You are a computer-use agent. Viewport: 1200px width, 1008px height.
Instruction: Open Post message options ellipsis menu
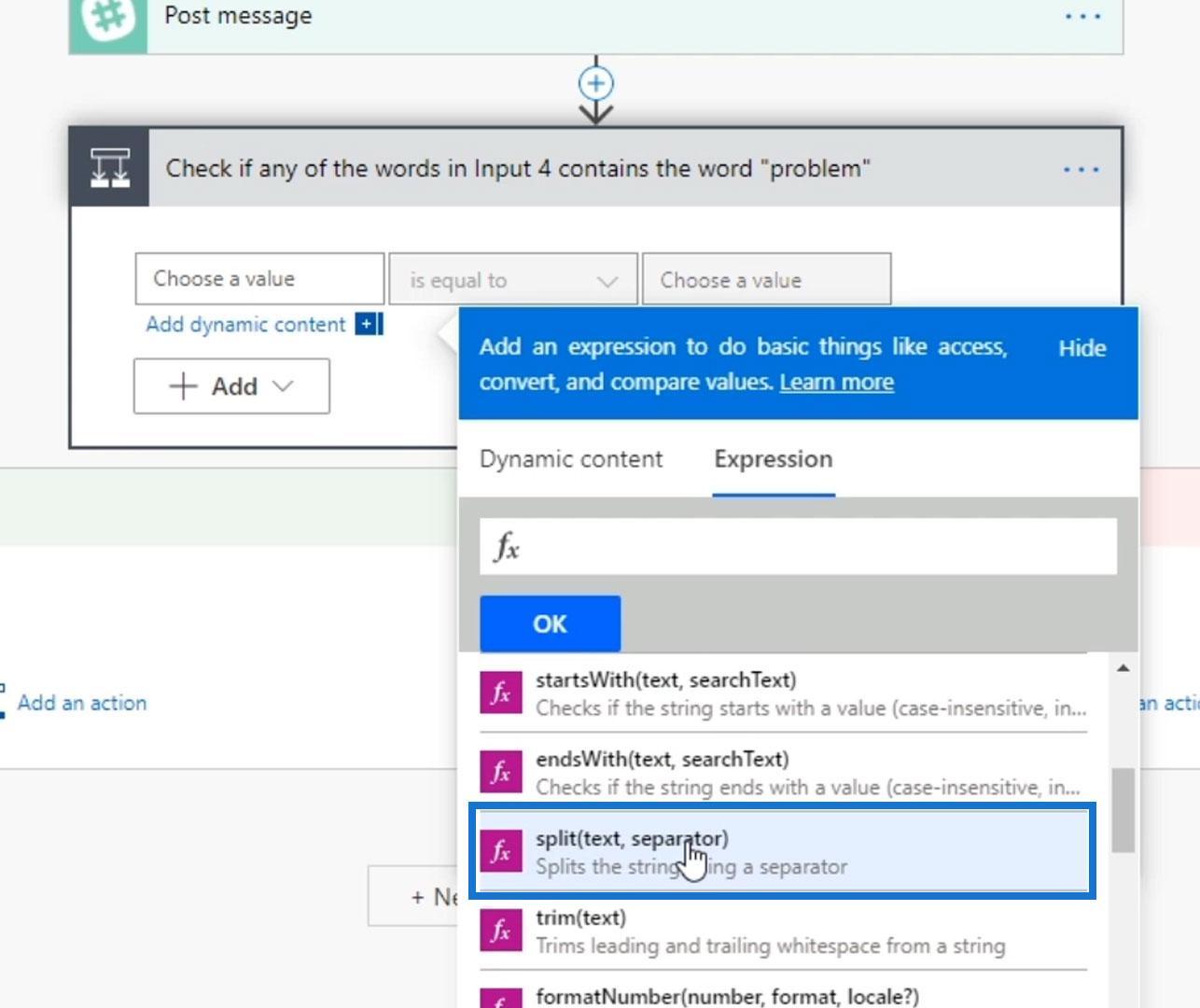pos(1082,17)
